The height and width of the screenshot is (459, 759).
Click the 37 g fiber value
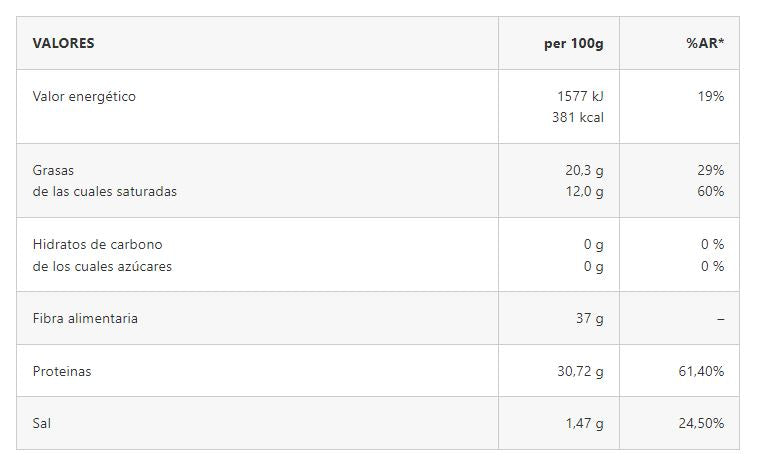[589, 318]
